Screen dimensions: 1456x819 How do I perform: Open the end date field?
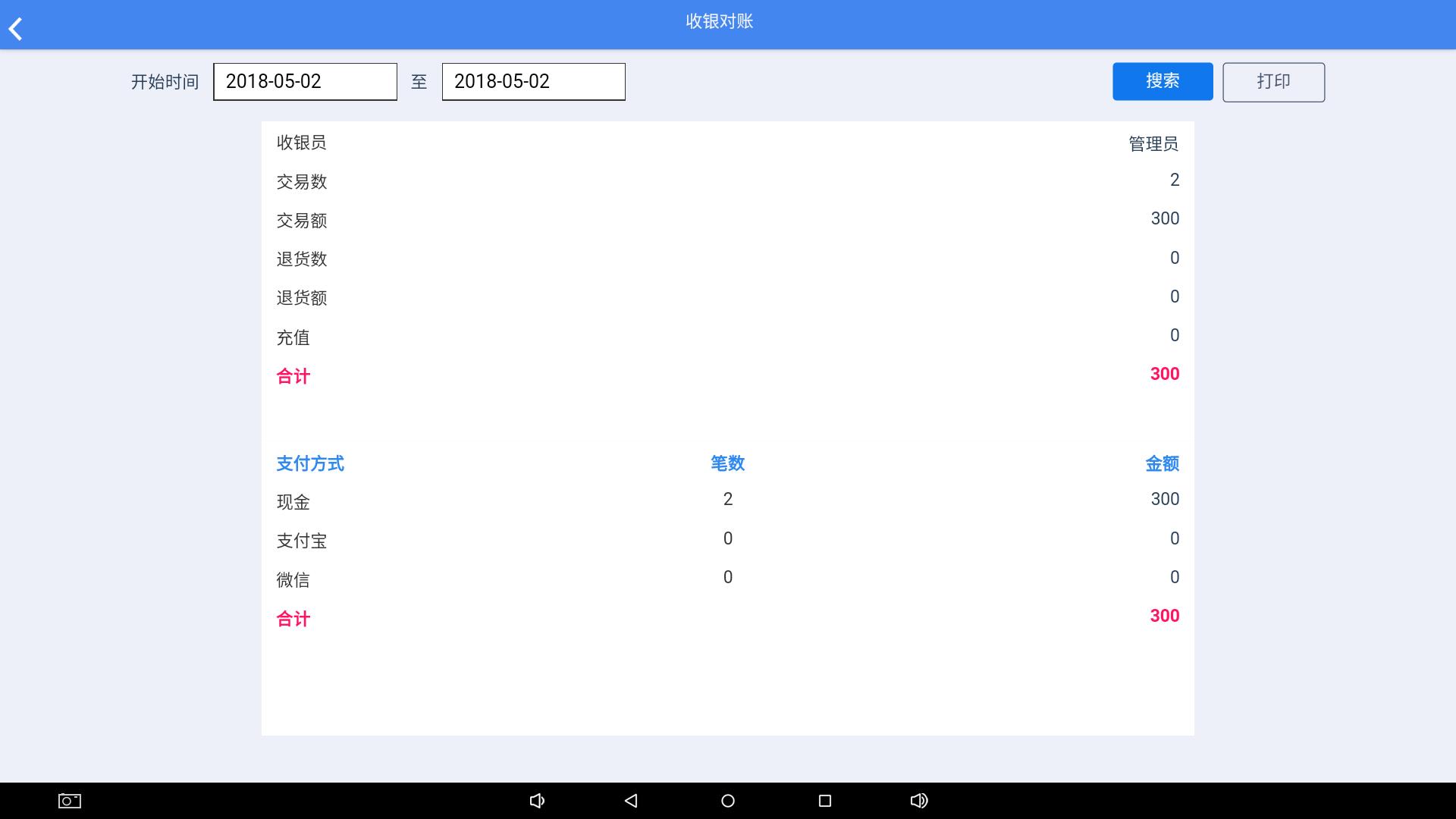coord(533,82)
